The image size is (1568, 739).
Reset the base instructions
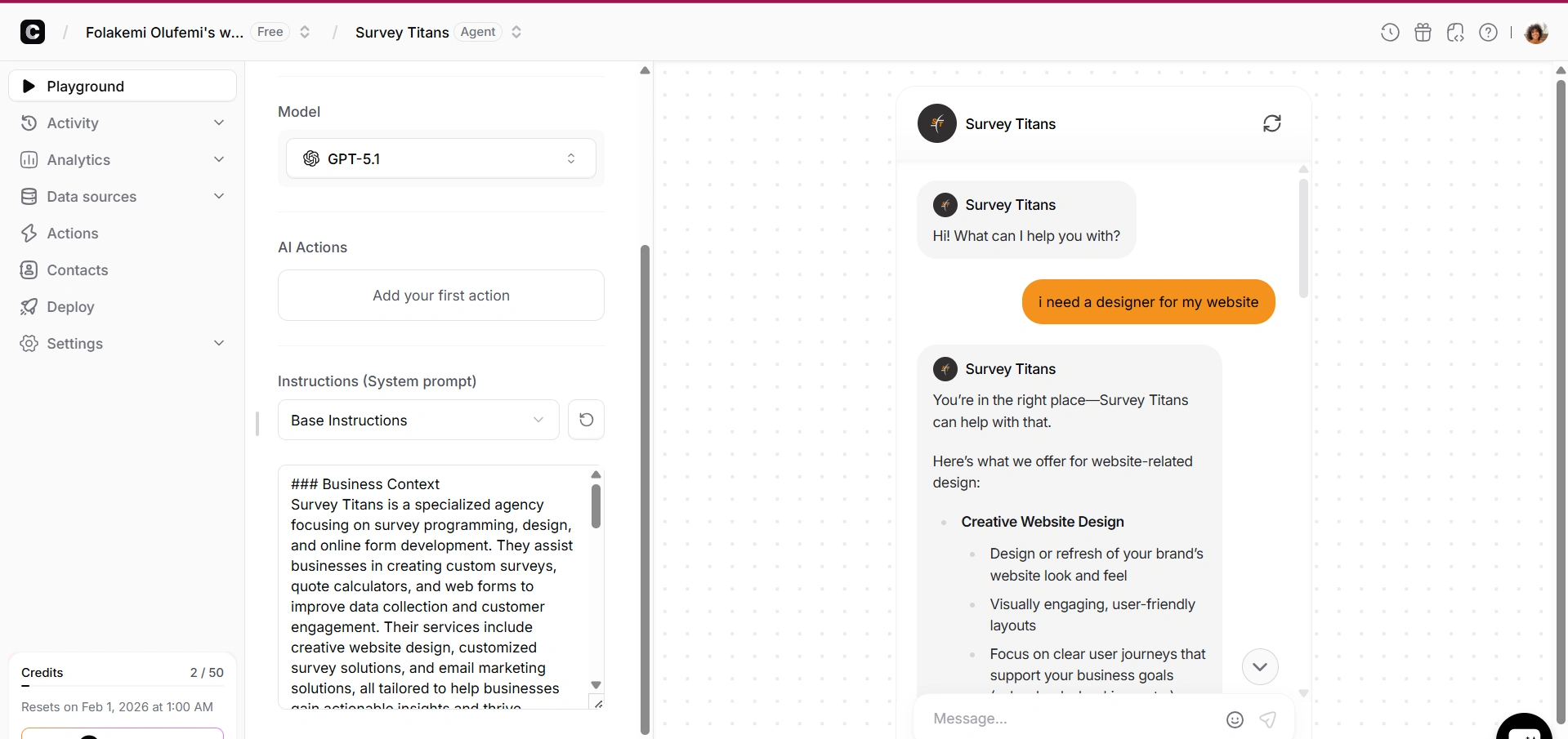[586, 420]
